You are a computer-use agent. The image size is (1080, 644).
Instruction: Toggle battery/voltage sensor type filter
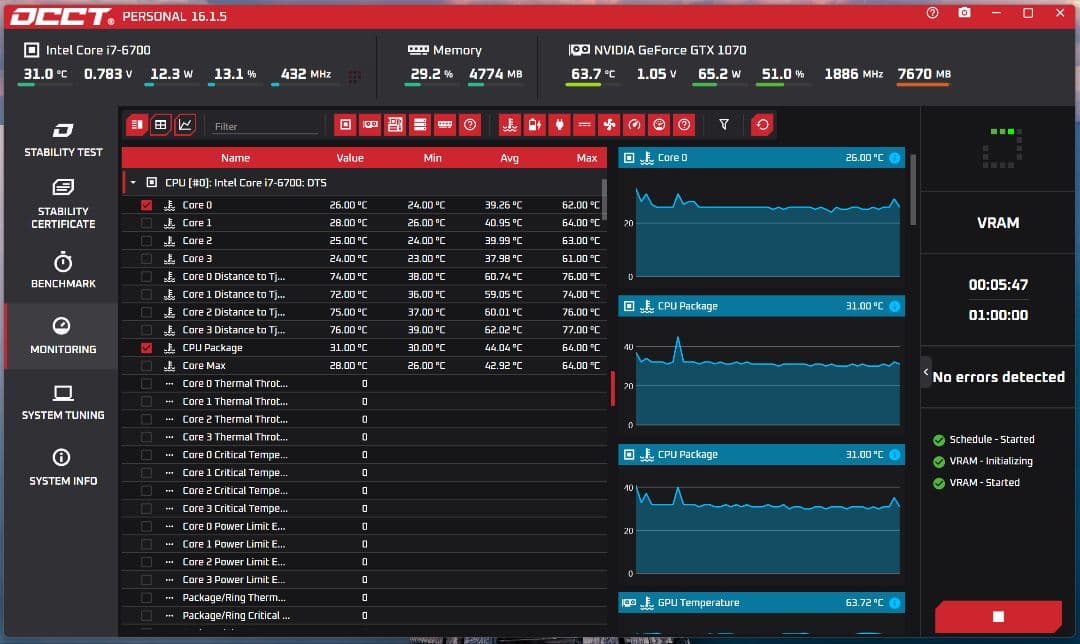tap(534, 125)
